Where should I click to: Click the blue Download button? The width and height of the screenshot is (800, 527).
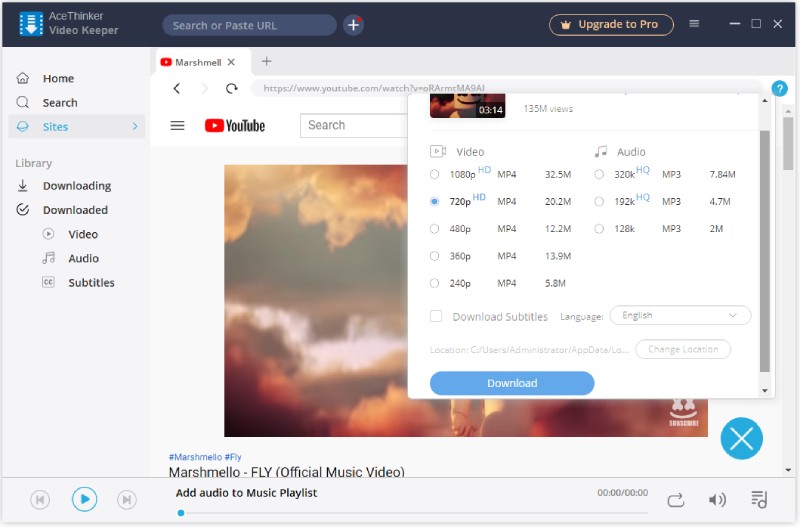tap(512, 383)
